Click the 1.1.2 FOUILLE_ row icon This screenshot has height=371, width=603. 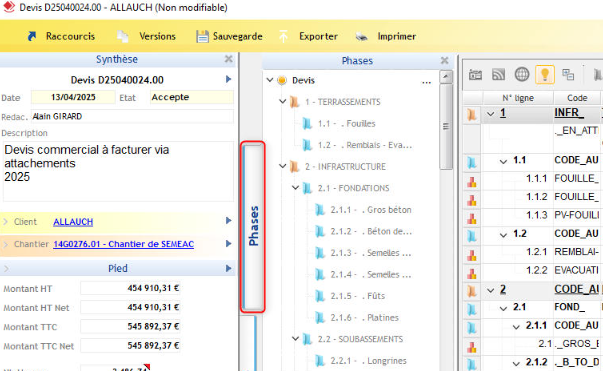(x=472, y=200)
